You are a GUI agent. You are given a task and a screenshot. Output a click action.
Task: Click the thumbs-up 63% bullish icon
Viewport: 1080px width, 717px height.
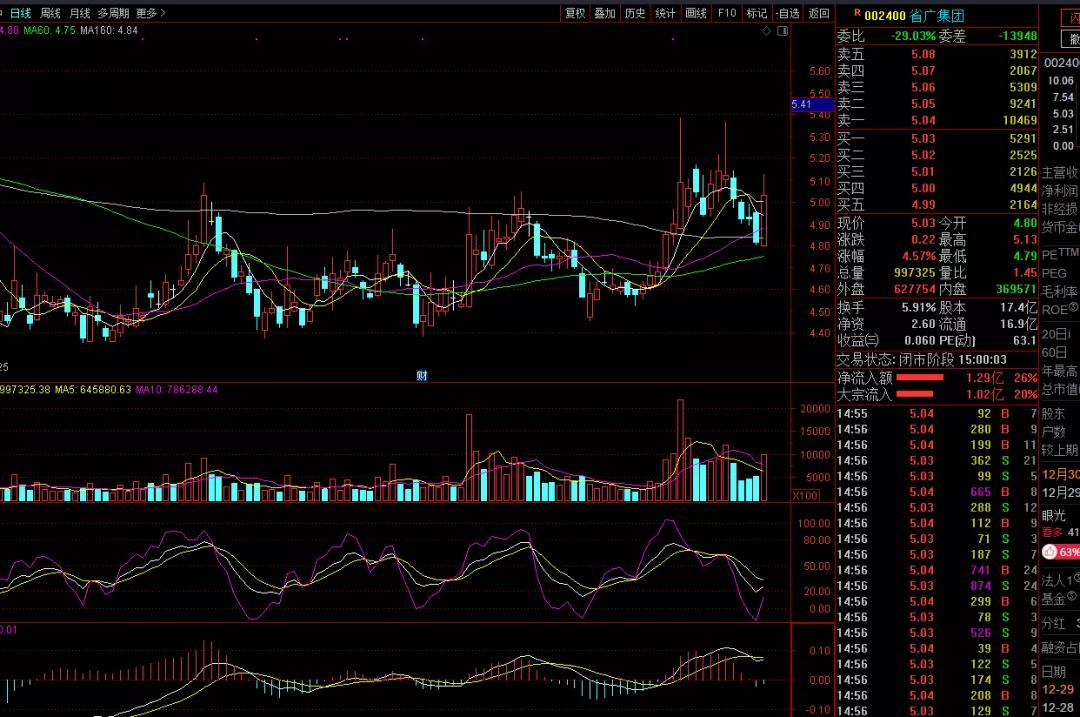point(1049,552)
